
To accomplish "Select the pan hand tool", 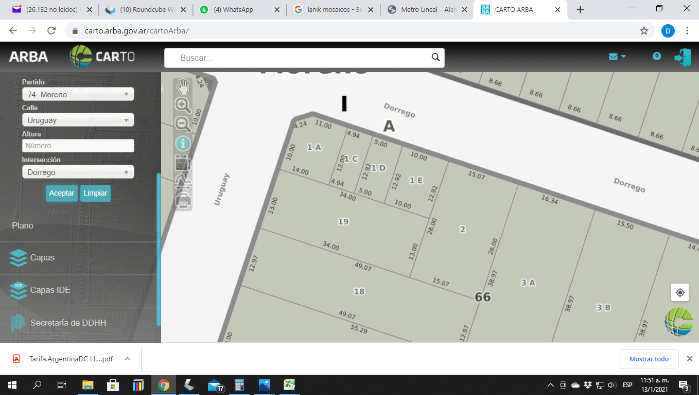I will 183,86.
